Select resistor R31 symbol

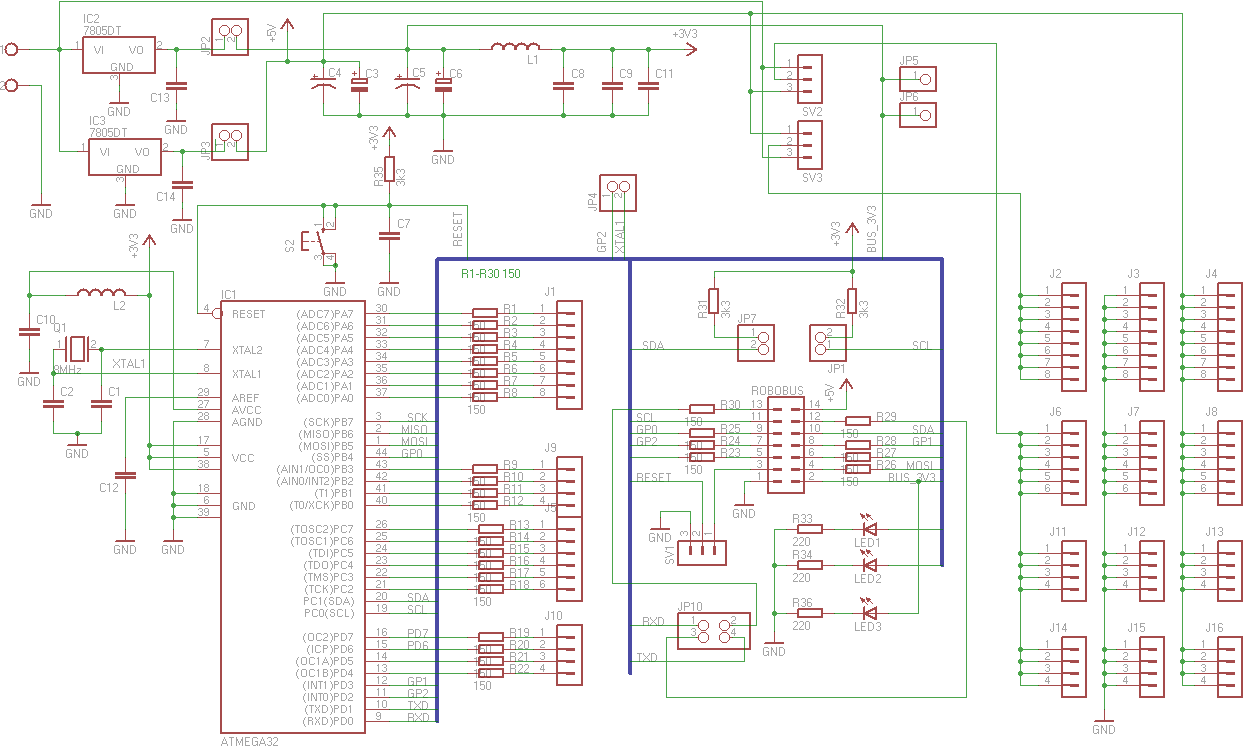point(713,301)
